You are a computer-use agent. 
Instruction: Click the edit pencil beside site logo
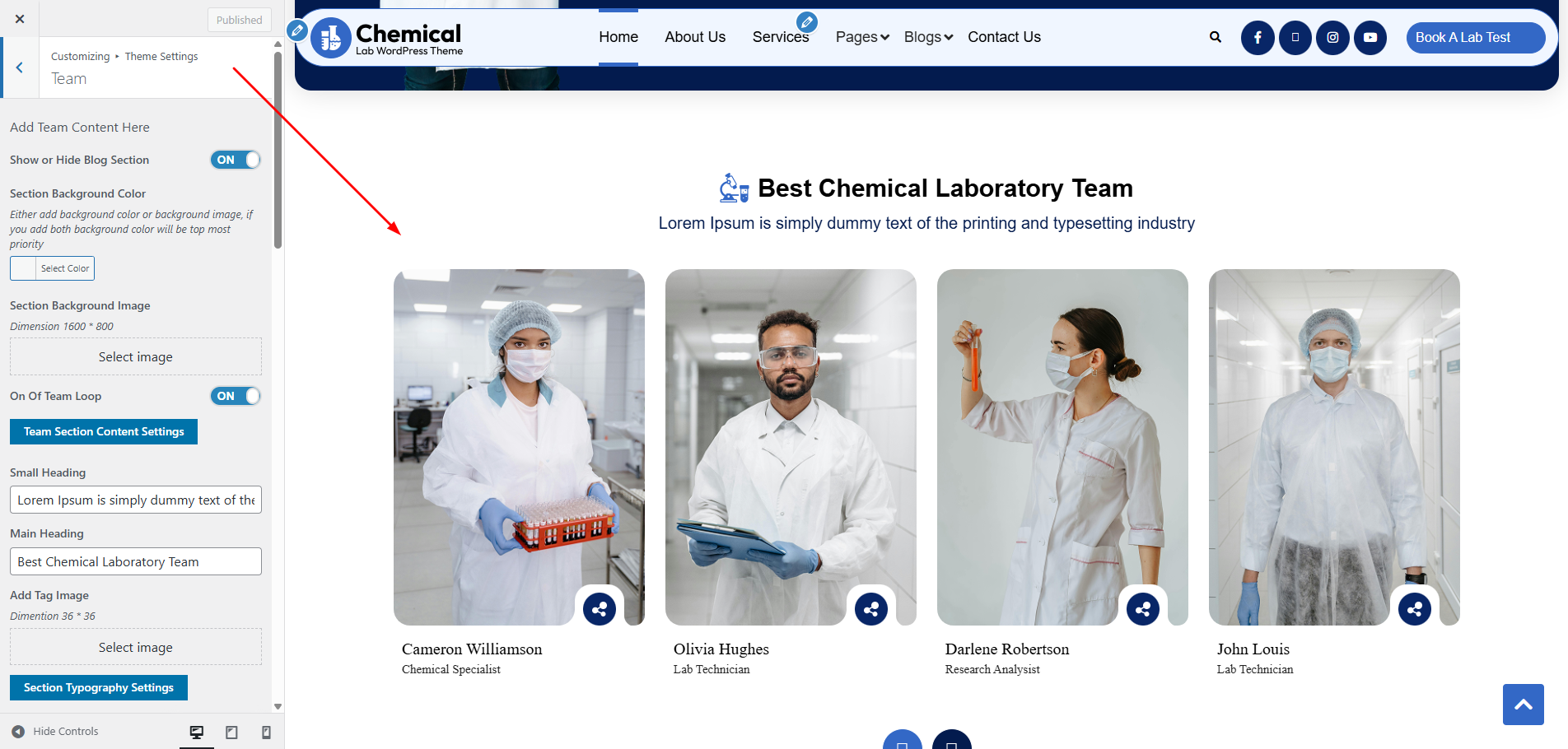tap(297, 30)
